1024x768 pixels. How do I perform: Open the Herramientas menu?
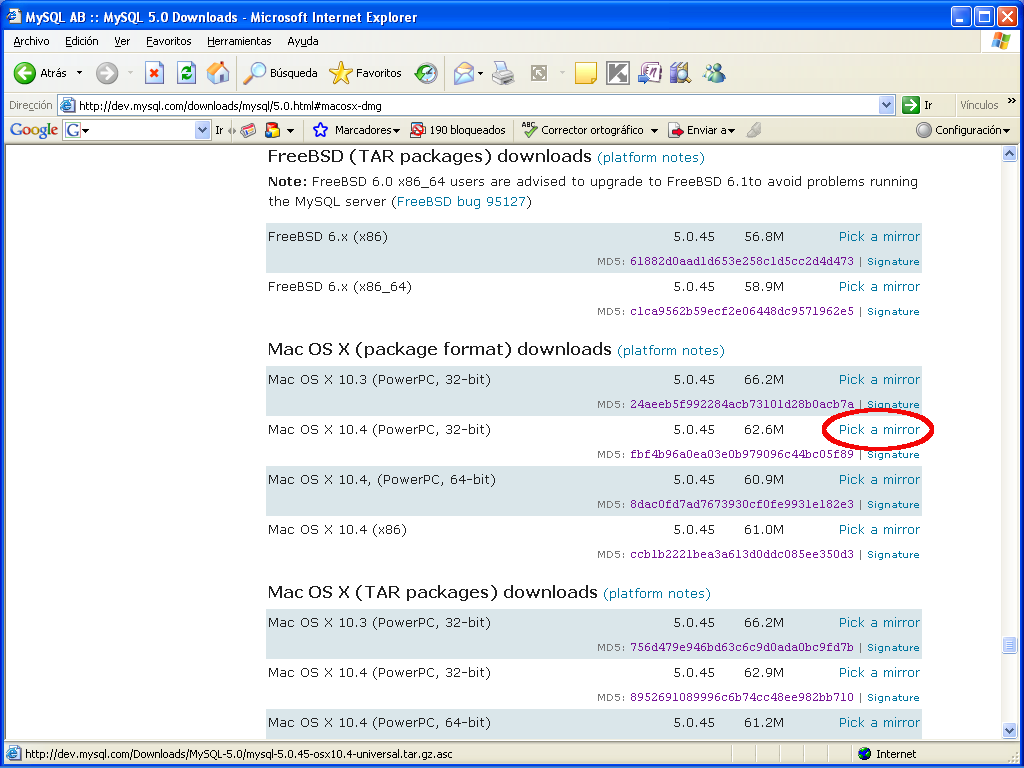(x=239, y=41)
